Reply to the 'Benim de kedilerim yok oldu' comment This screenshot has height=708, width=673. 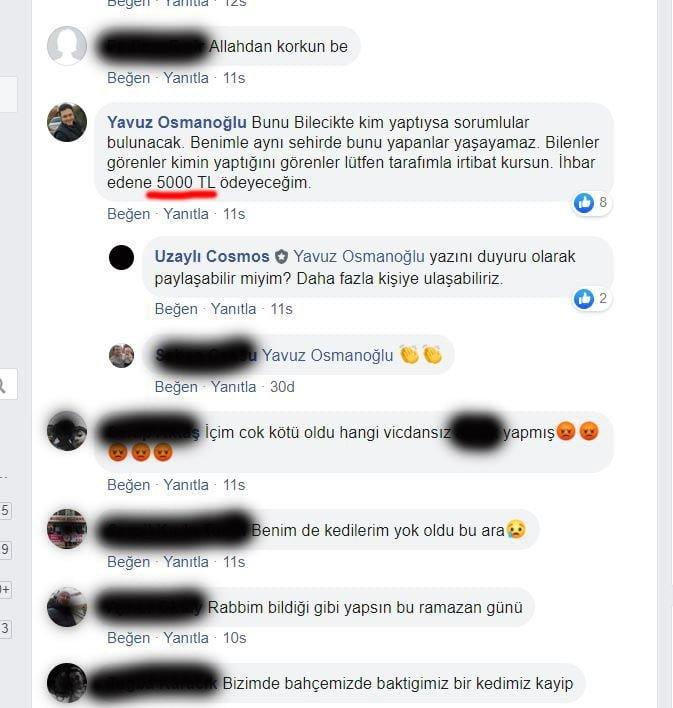(x=186, y=562)
